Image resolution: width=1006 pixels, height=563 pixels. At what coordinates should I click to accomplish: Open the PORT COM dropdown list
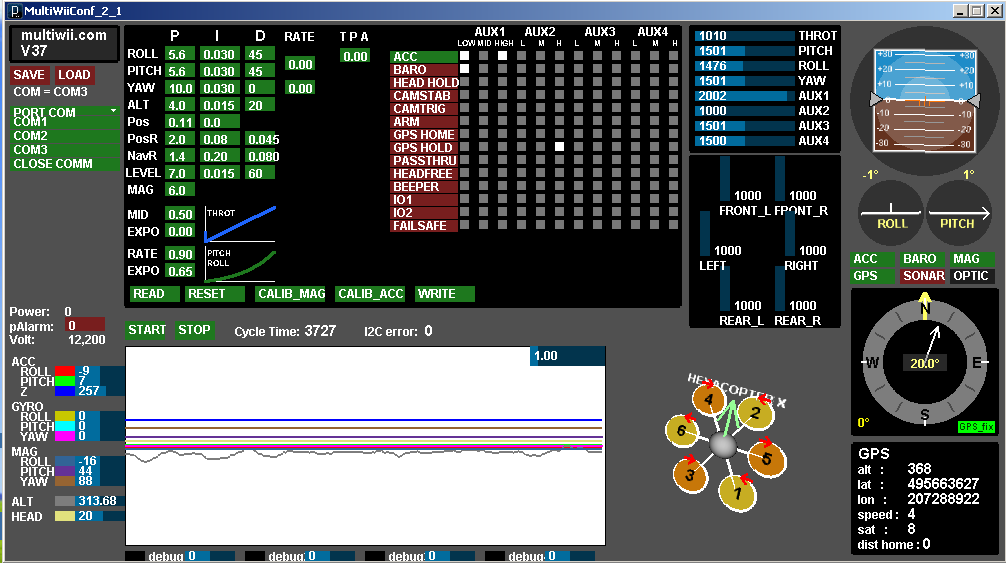point(64,112)
